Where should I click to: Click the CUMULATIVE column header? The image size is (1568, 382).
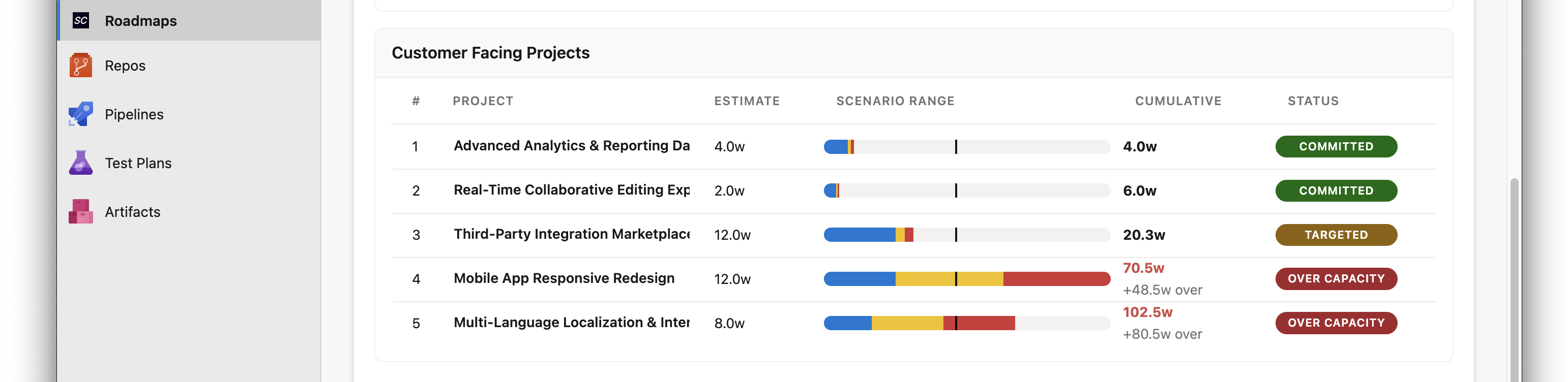coord(1177,101)
